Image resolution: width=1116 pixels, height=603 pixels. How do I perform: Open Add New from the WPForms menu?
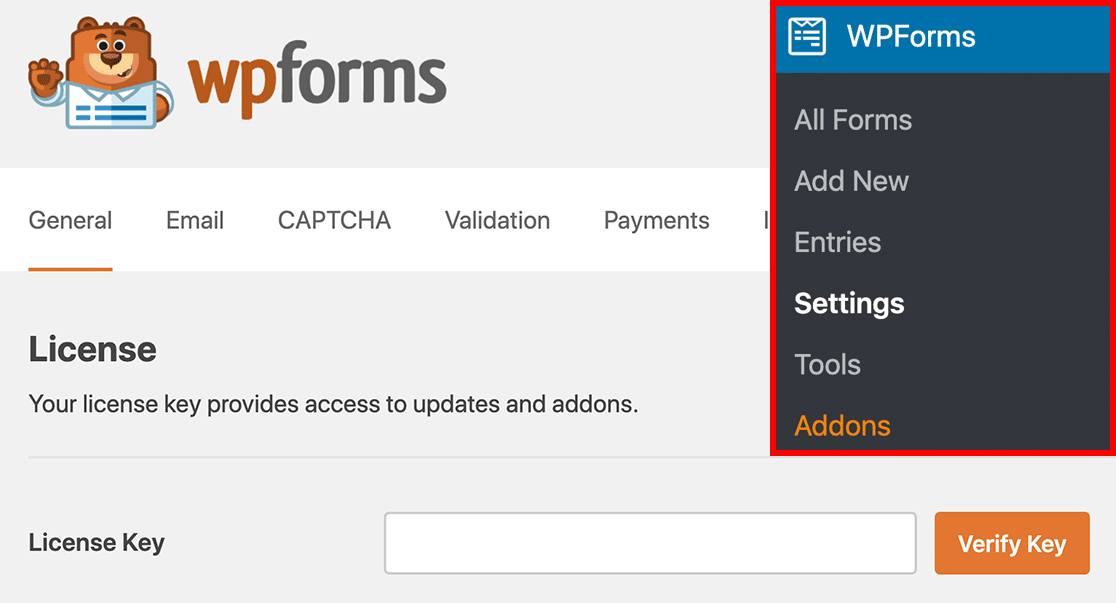(851, 181)
